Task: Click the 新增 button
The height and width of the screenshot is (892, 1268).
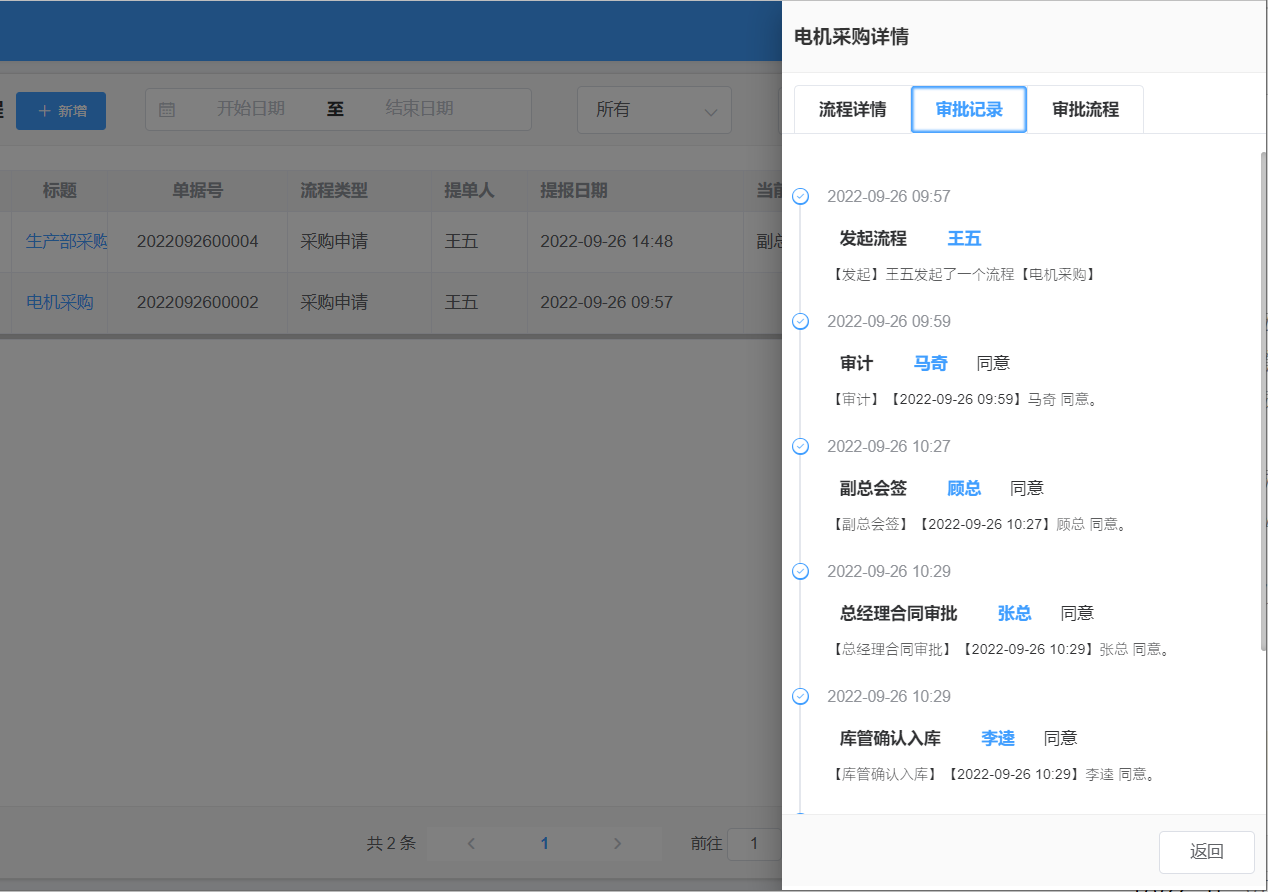Action: [61, 111]
